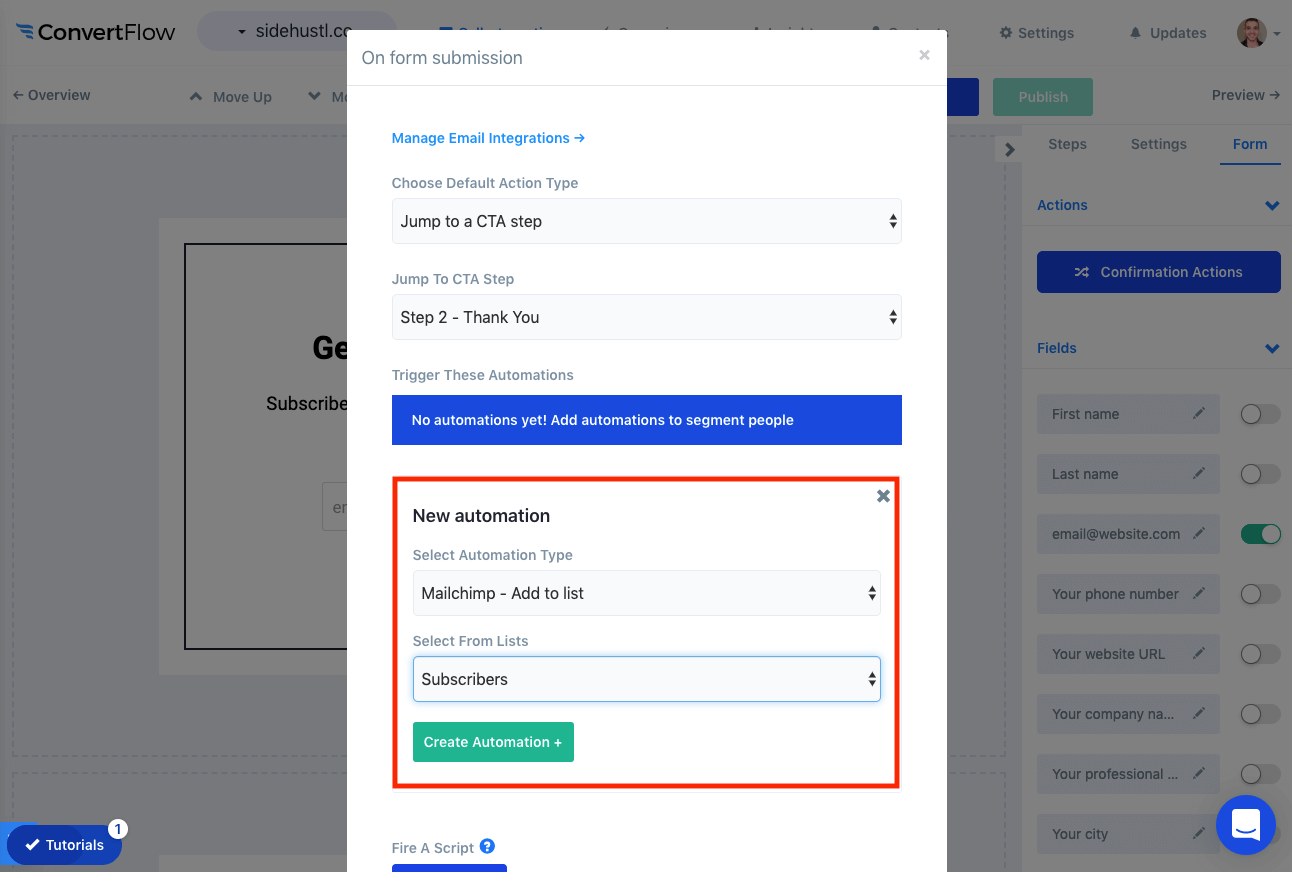Click the Confirmation Actions button
The height and width of the screenshot is (872, 1292).
(x=1158, y=272)
